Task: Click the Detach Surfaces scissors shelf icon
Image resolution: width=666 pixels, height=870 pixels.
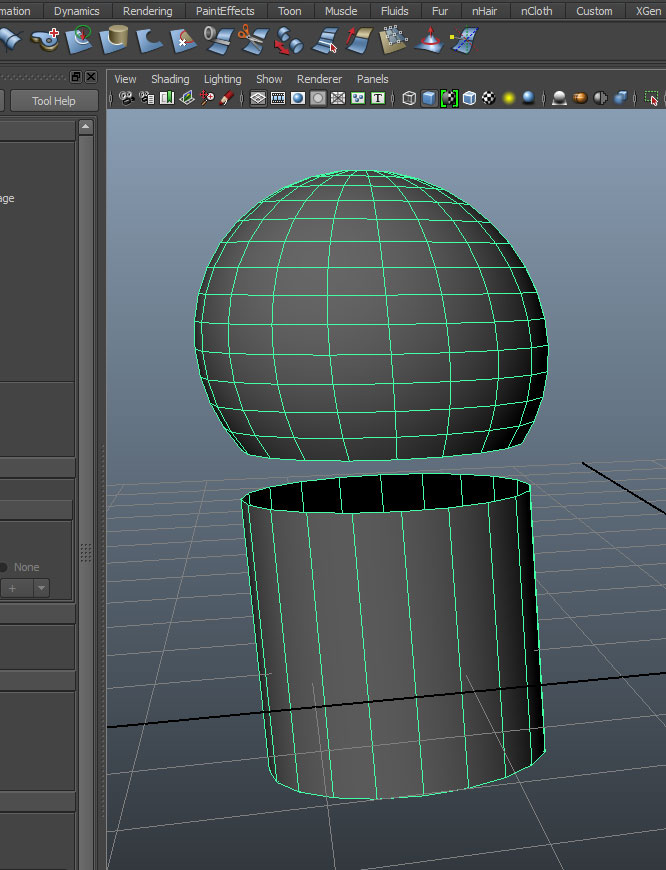Action: (253, 40)
